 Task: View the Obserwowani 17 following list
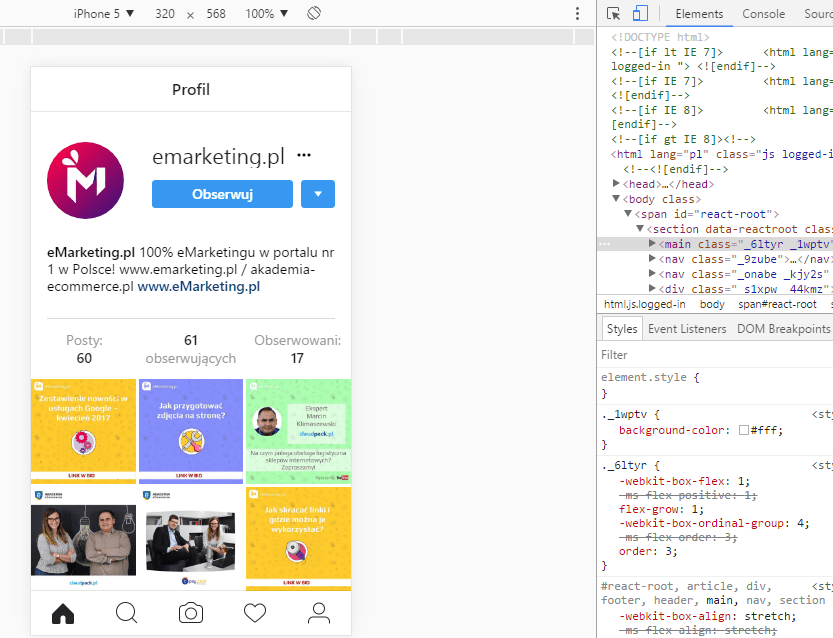tap(297, 349)
